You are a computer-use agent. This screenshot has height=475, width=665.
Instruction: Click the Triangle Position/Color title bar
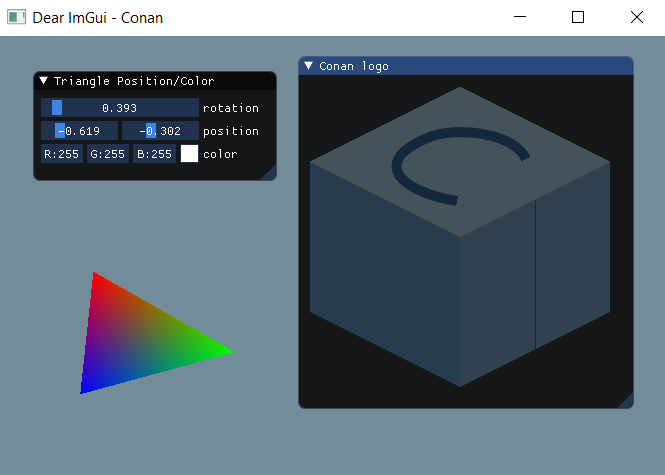(x=155, y=81)
